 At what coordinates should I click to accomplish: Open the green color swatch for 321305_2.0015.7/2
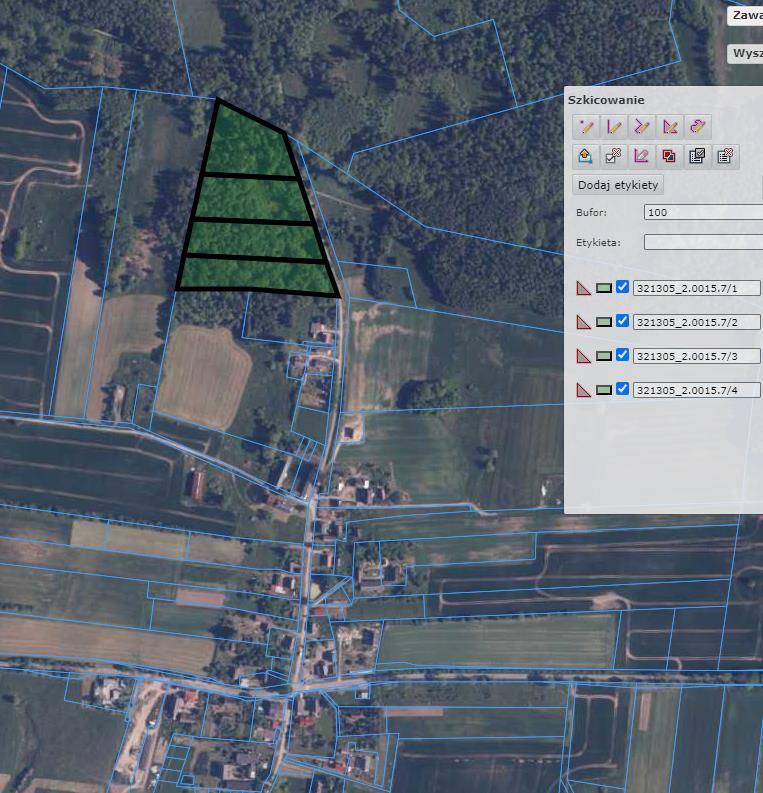pos(604,322)
